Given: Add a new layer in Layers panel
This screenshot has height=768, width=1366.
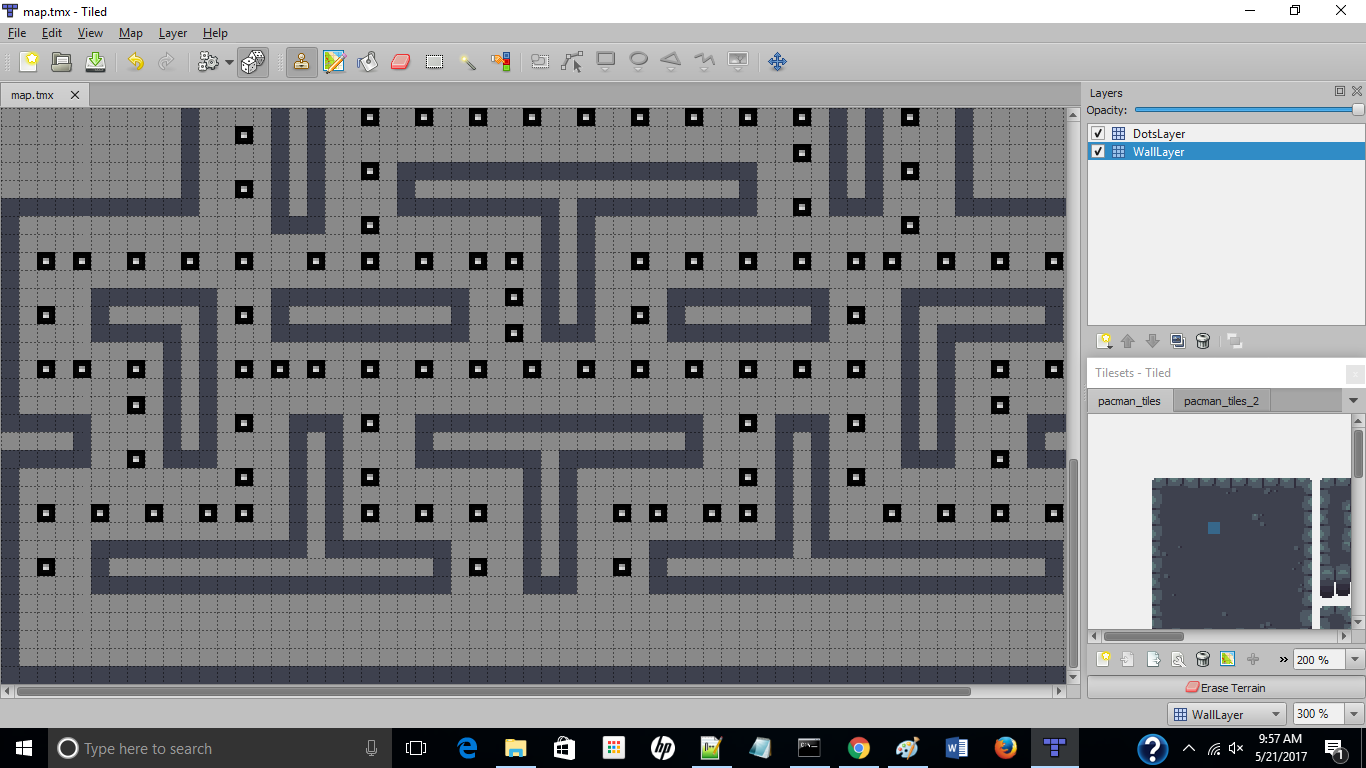Looking at the screenshot, I should 1104,341.
